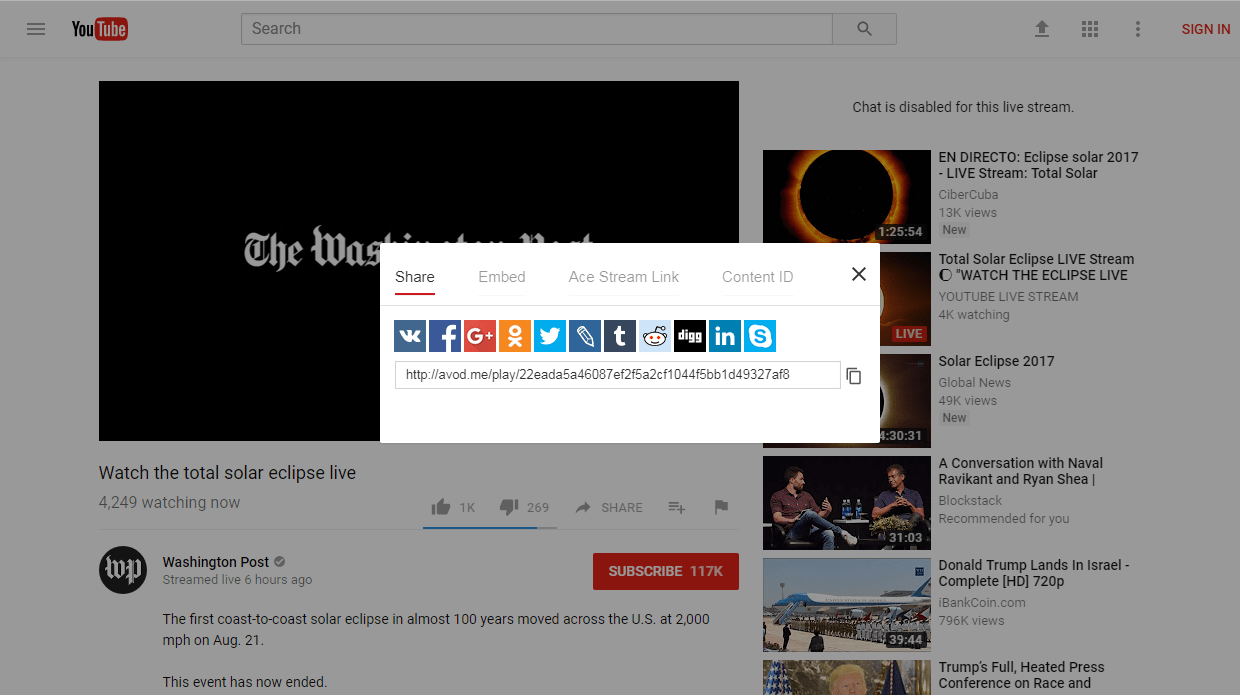Click the CiberCuba channel name

click(968, 195)
